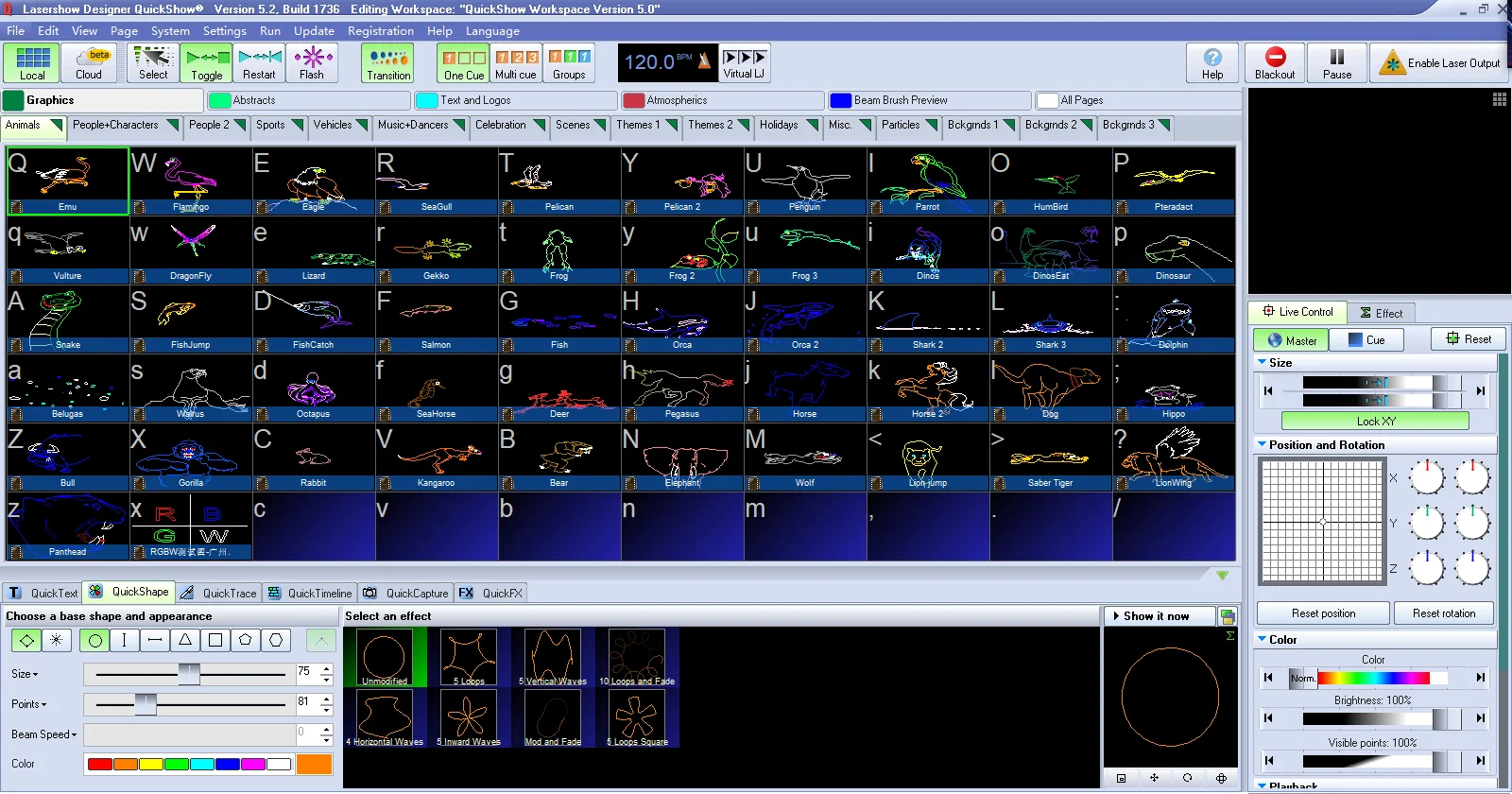Click the Virtual LJ icon
This screenshot has width=1512, height=794.
[x=745, y=63]
